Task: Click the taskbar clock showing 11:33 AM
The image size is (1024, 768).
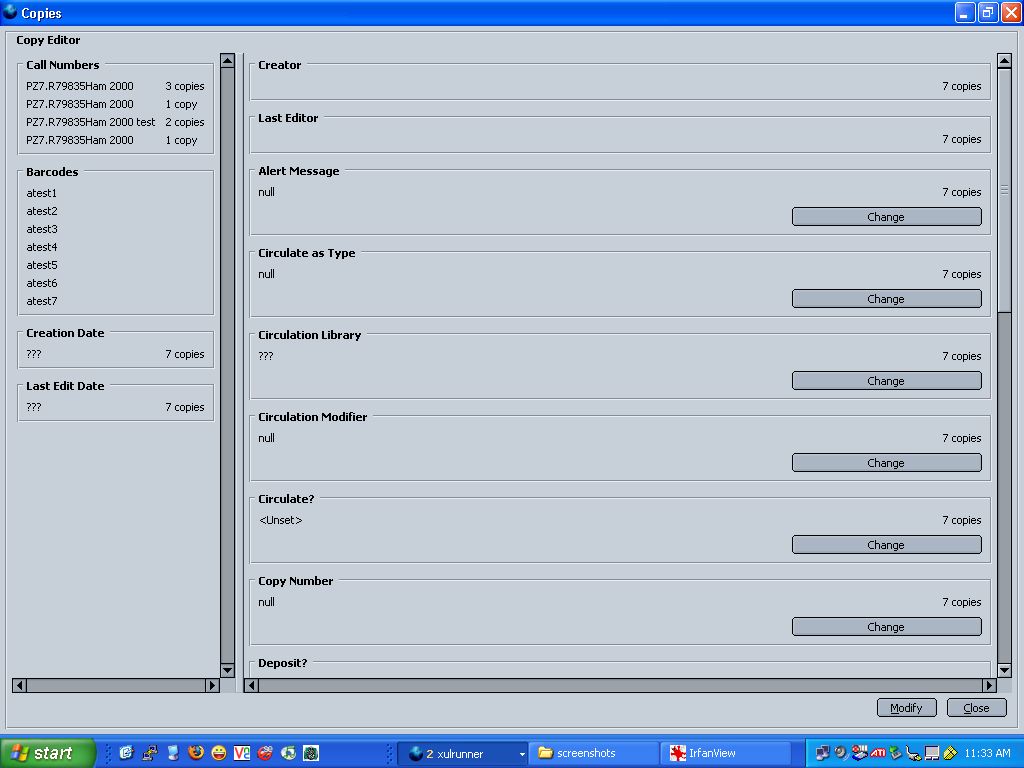Action: coord(987,753)
